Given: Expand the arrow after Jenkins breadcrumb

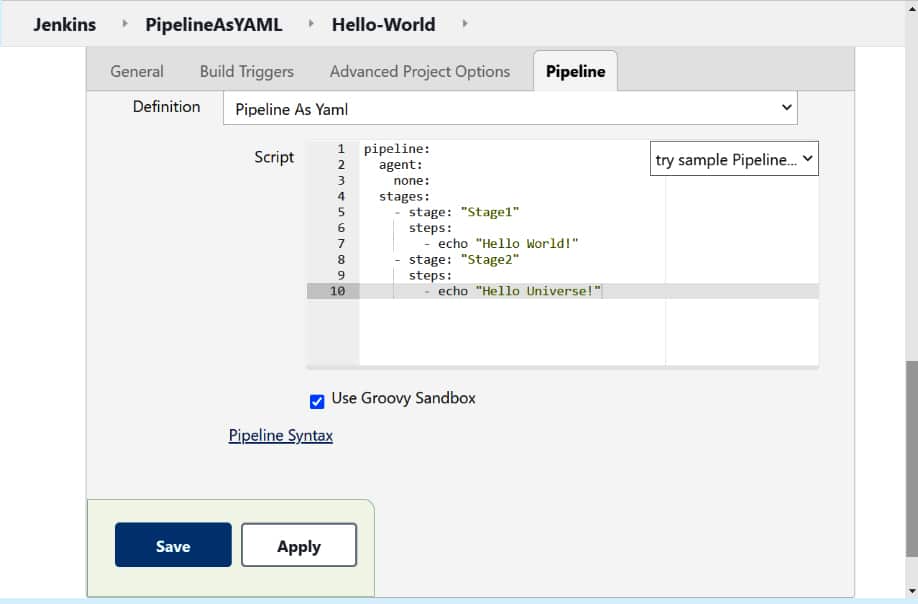Looking at the screenshot, I should [125, 24].
